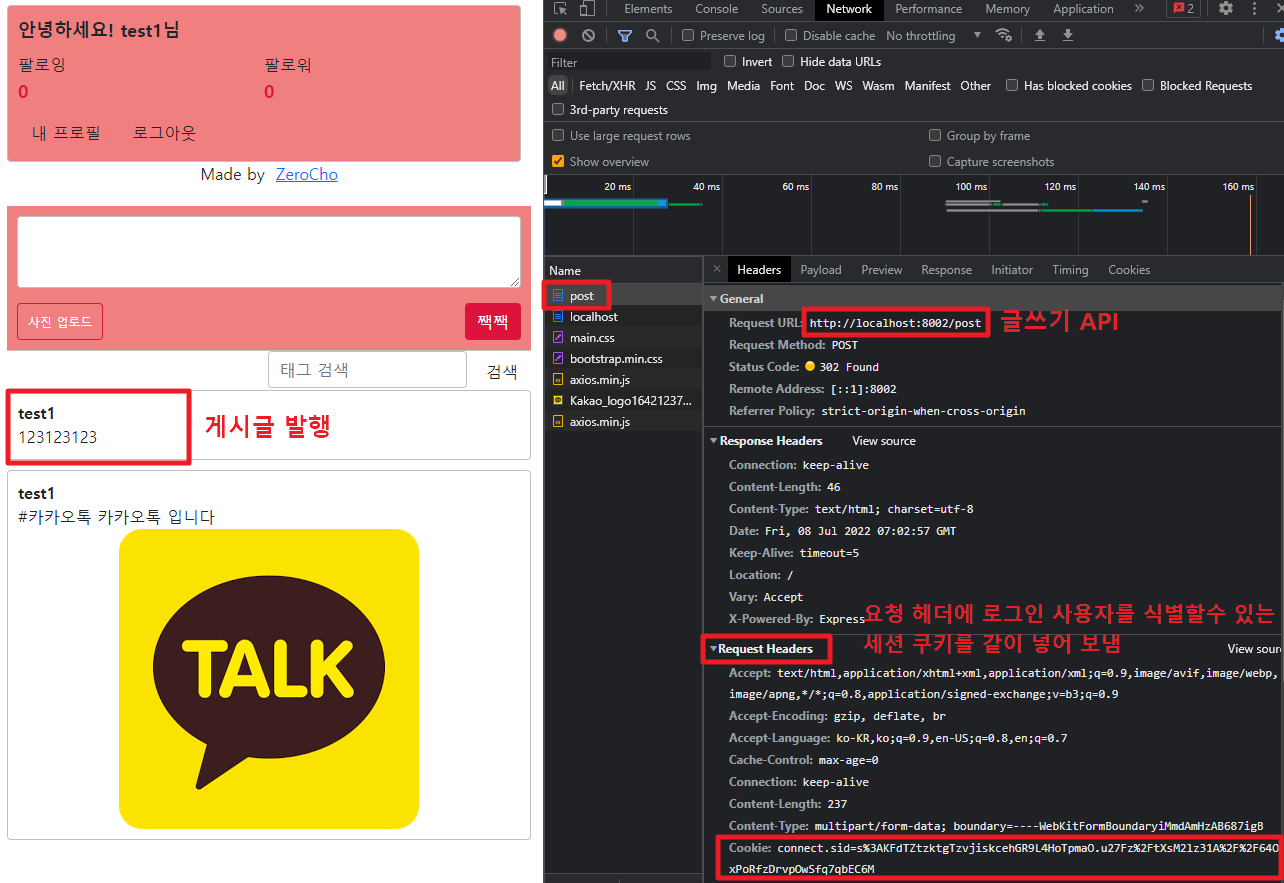The width and height of the screenshot is (1284, 883).
Task: Select the bootstrap.min.css request row
Action: click(624, 359)
